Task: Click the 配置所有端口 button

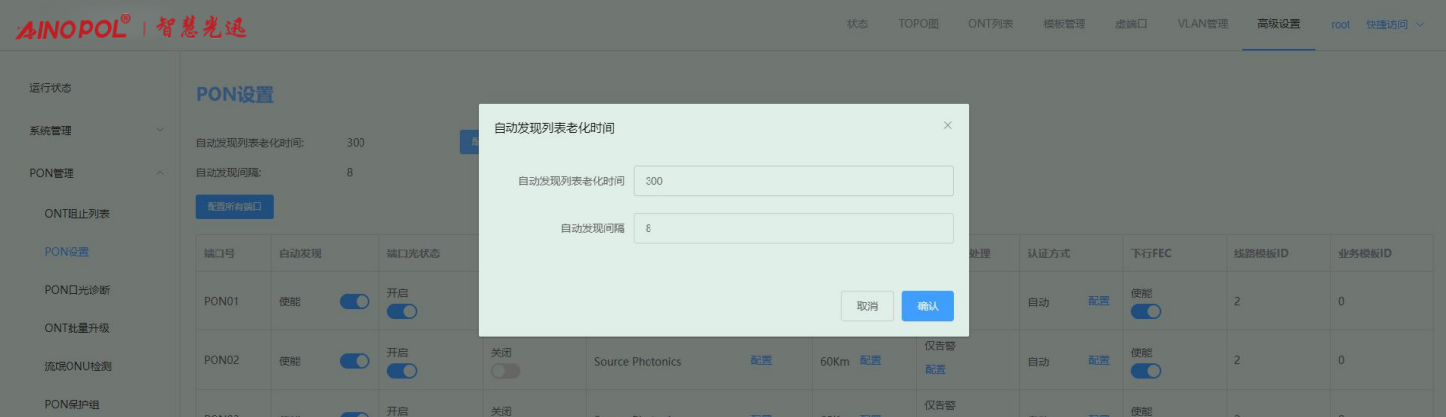Action: [x=234, y=207]
